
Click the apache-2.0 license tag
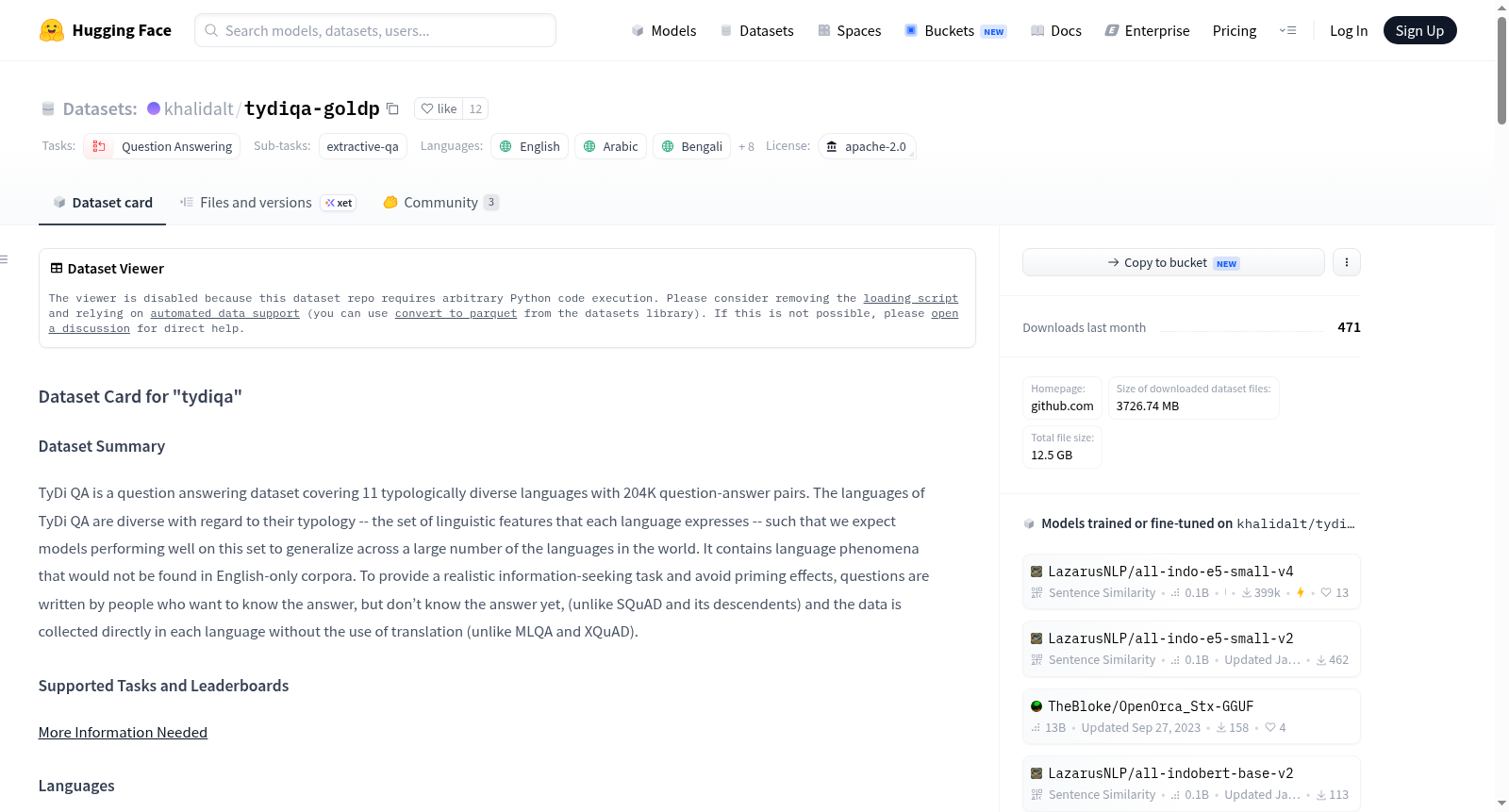point(867,146)
